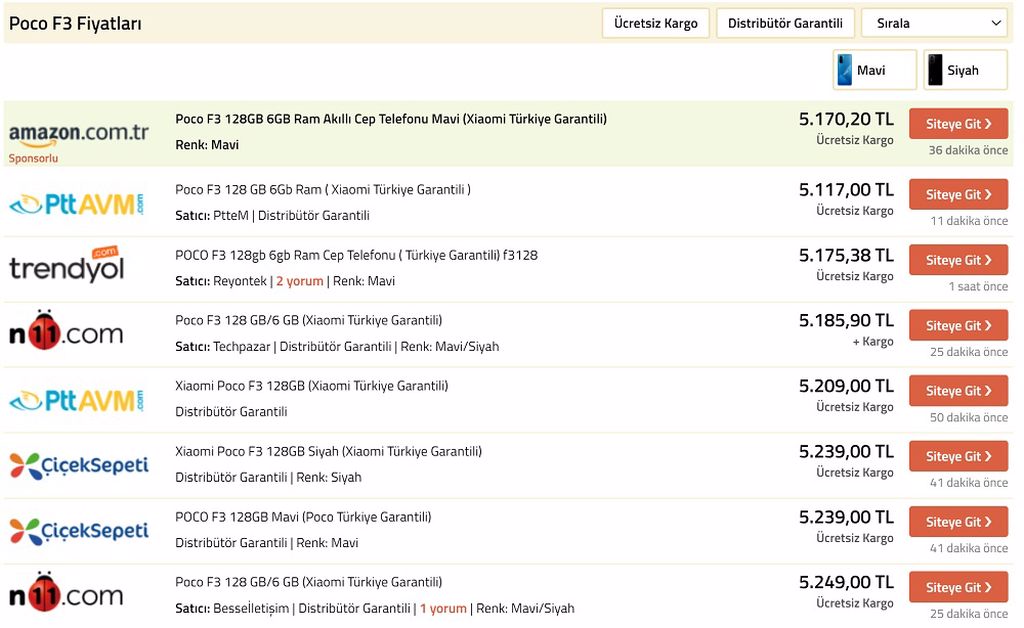Click Siteye Git for the Trendyol offer
The width and height of the screenshot is (1024, 628).
point(958,260)
